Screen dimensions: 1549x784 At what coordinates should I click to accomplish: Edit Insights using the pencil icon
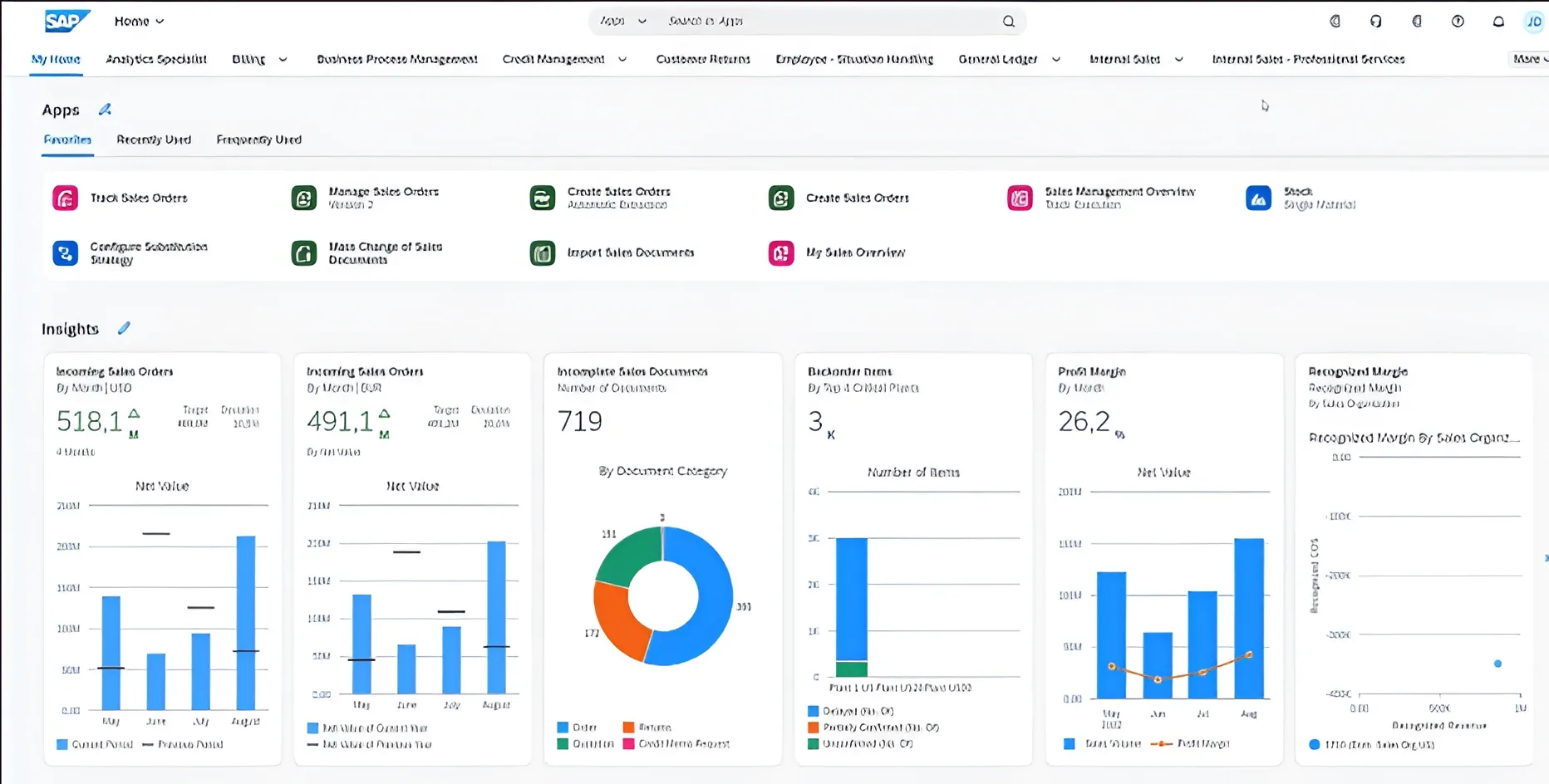[124, 329]
